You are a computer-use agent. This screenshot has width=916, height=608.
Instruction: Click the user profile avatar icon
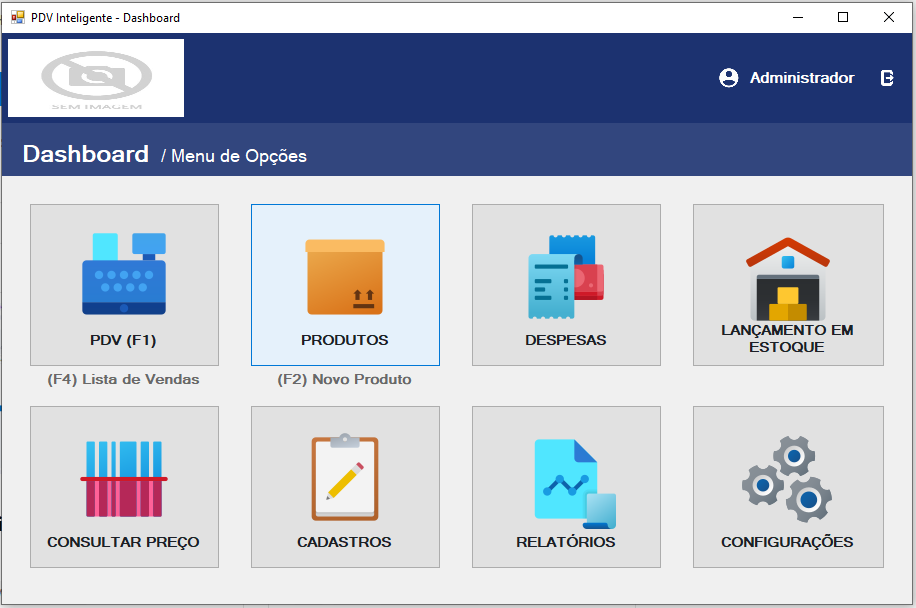pos(729,78)
